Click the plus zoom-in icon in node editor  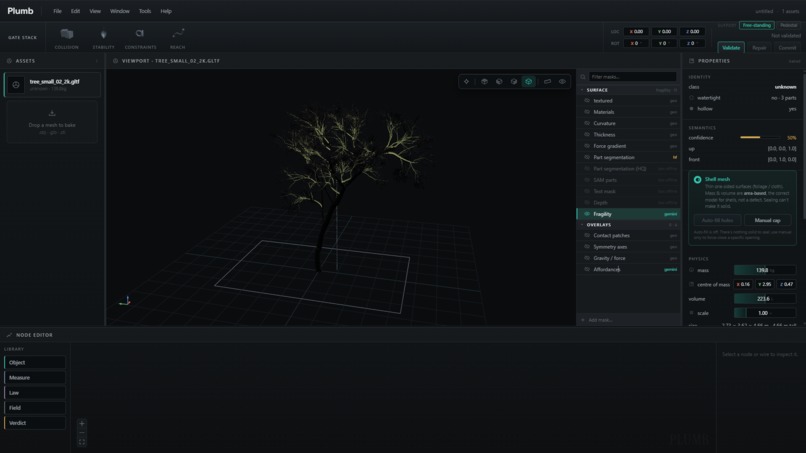point(82,424)
